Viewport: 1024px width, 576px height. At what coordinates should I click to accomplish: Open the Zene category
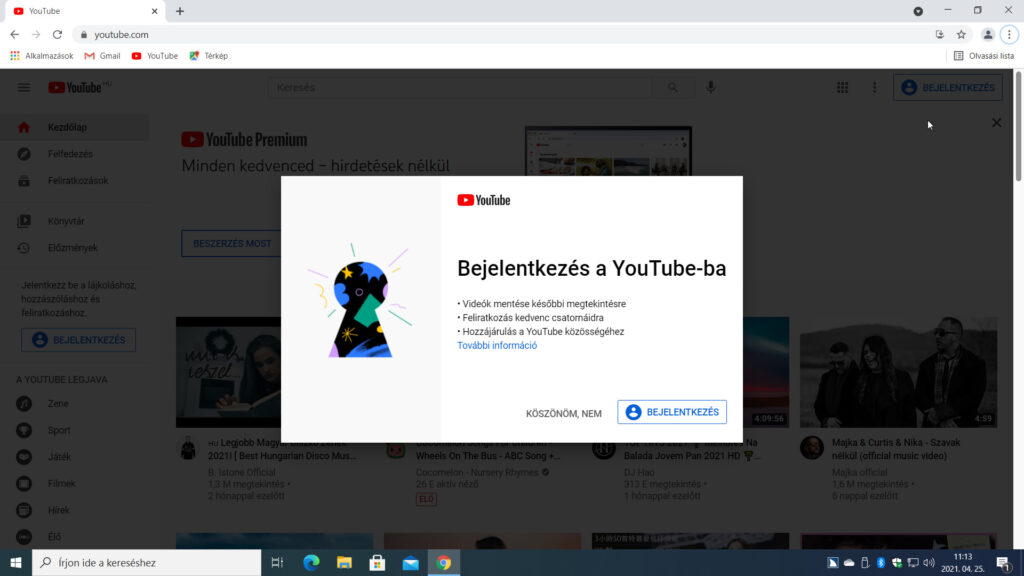pyautogui.click(x=74, y=404)
